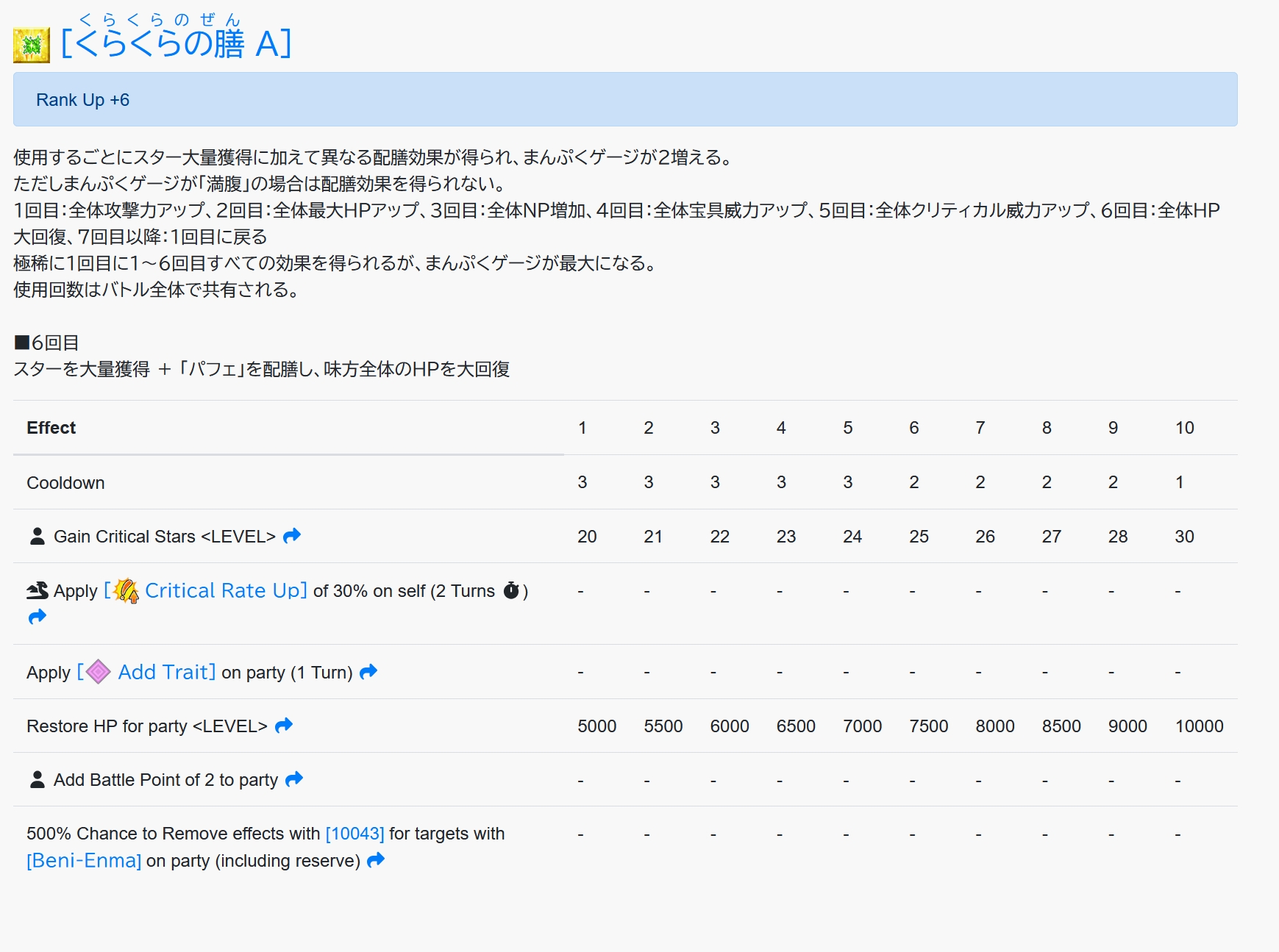Screen dimensions: 1279x952
Task: Click the Cooldown value 1 under level 10
Action: (1179, 482)
